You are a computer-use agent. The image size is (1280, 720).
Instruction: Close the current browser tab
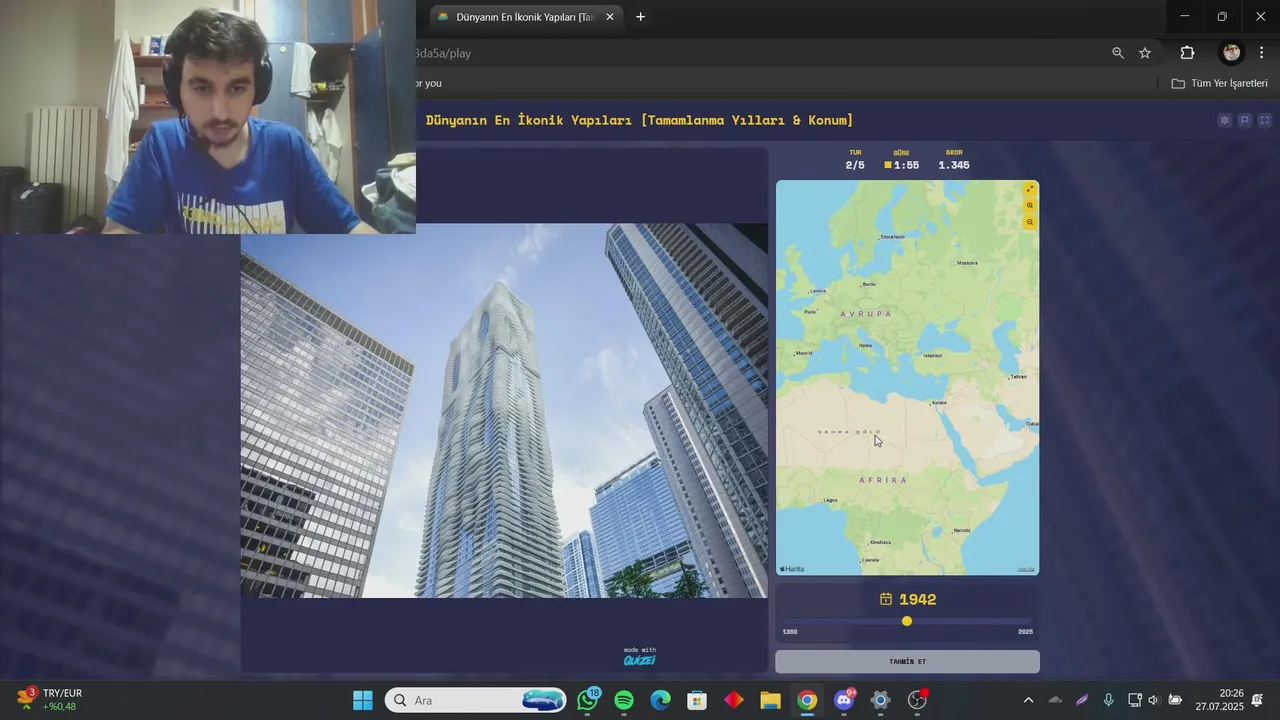(x=610, y=17)
